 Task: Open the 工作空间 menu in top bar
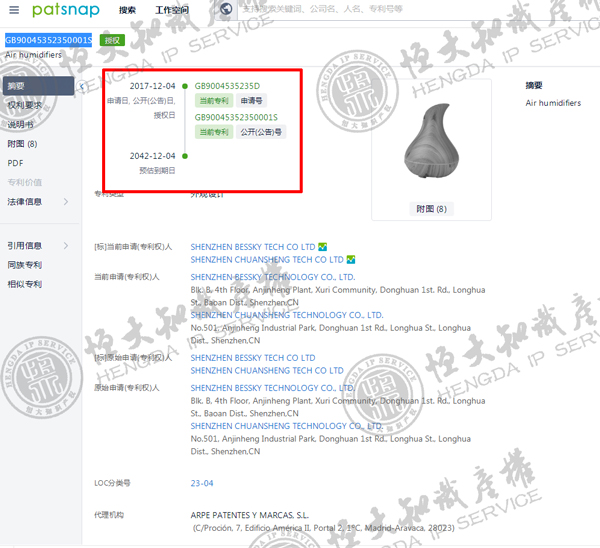point(172,10)
